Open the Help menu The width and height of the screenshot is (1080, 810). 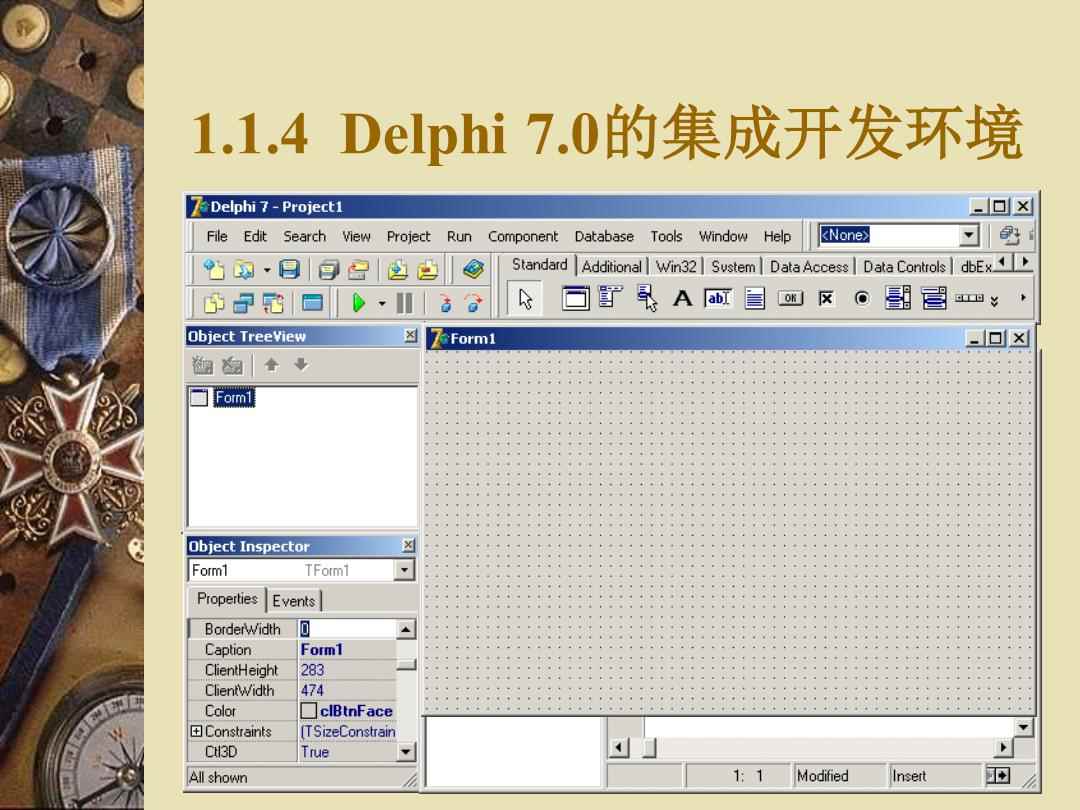777,236
